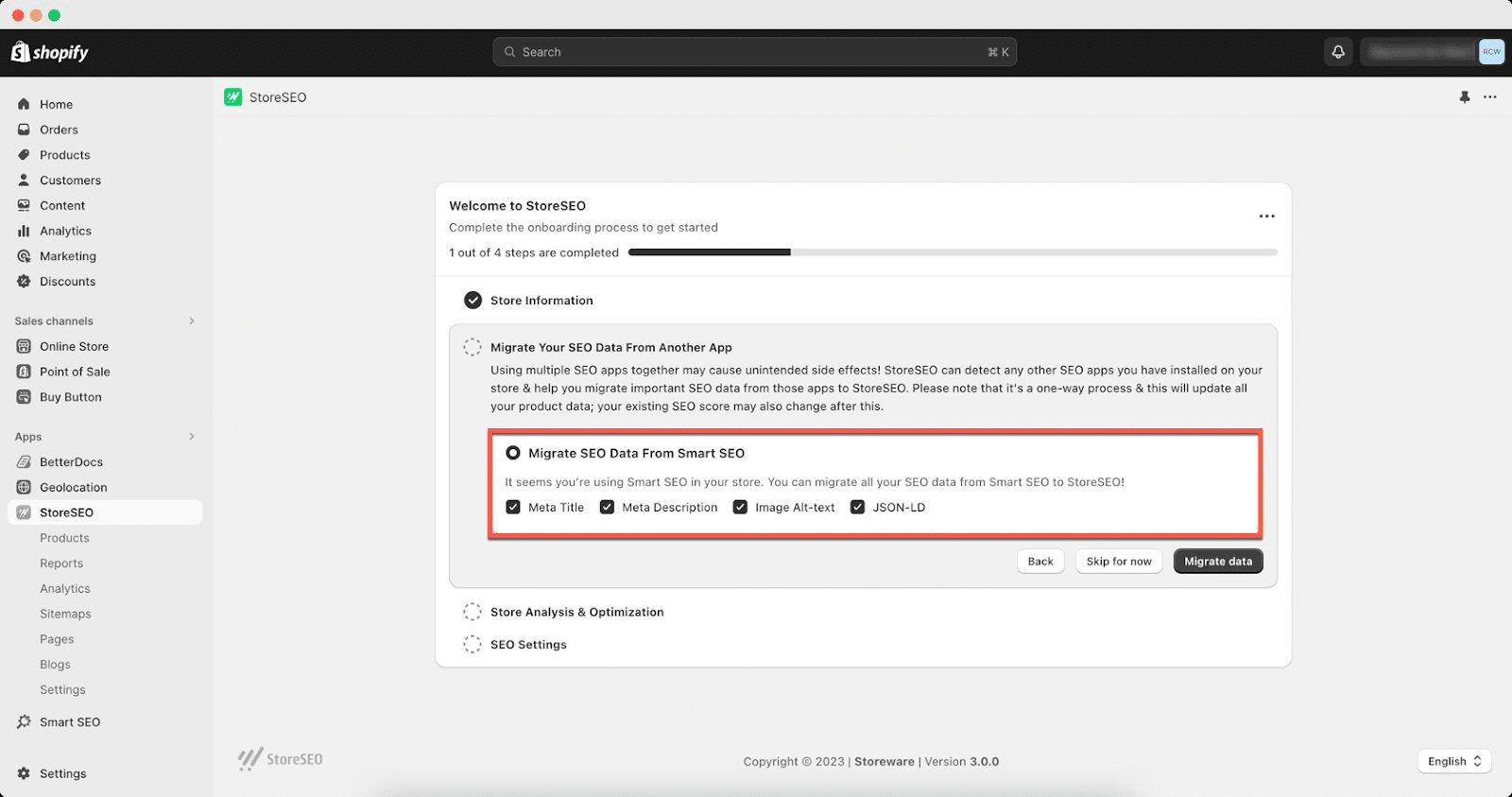Click the Analytics bar chart icon
The height and width of the screenshot is (797, 1512).
pos(24,231)
